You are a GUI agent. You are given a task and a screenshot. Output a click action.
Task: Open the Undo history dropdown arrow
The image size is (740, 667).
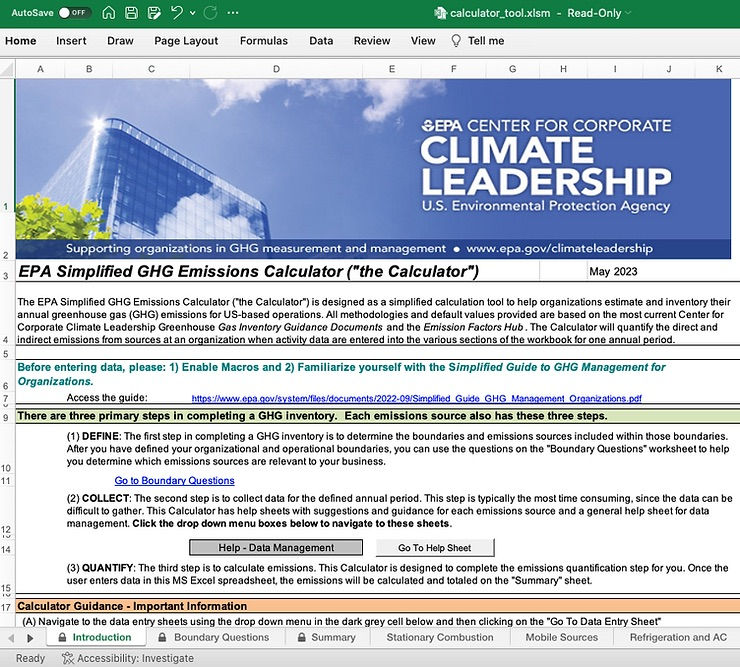point(193,13)
